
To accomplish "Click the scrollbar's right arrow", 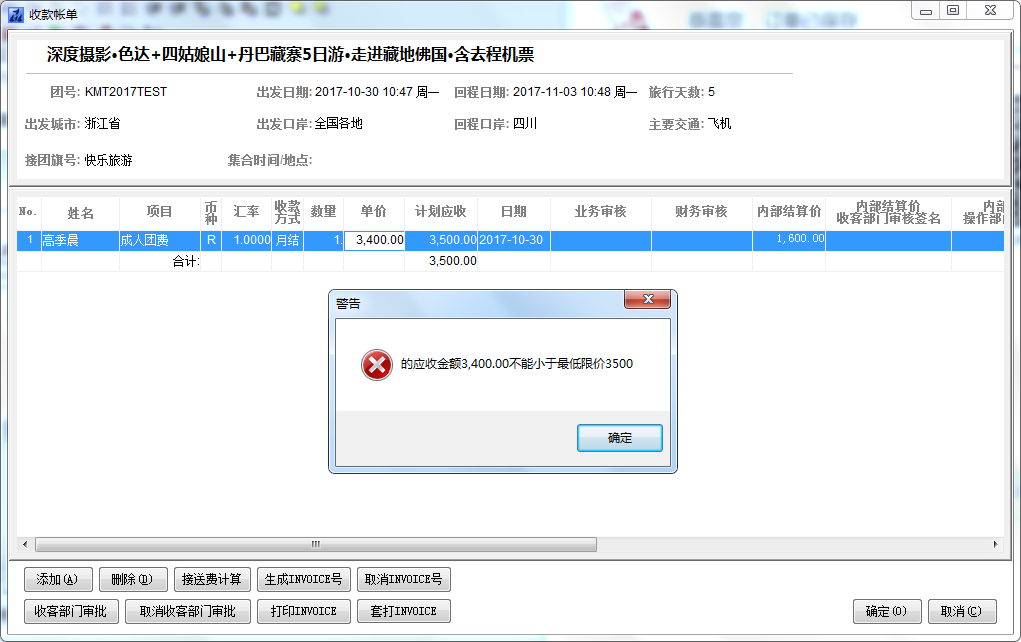I will pyautogui.click(x=996, y=544).
